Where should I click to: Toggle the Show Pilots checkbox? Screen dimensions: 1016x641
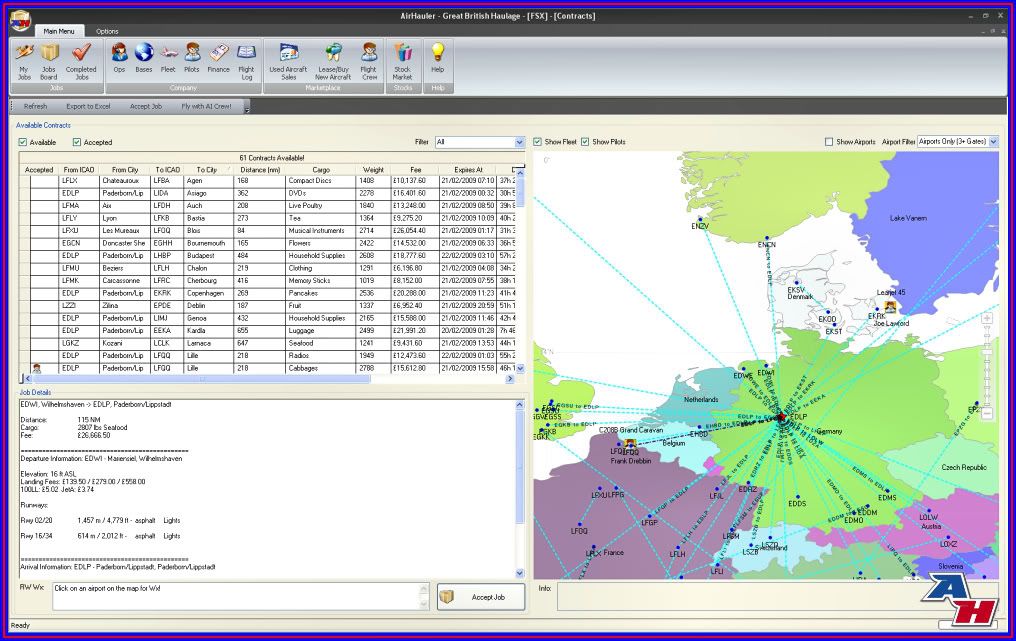tap(585, 141)
